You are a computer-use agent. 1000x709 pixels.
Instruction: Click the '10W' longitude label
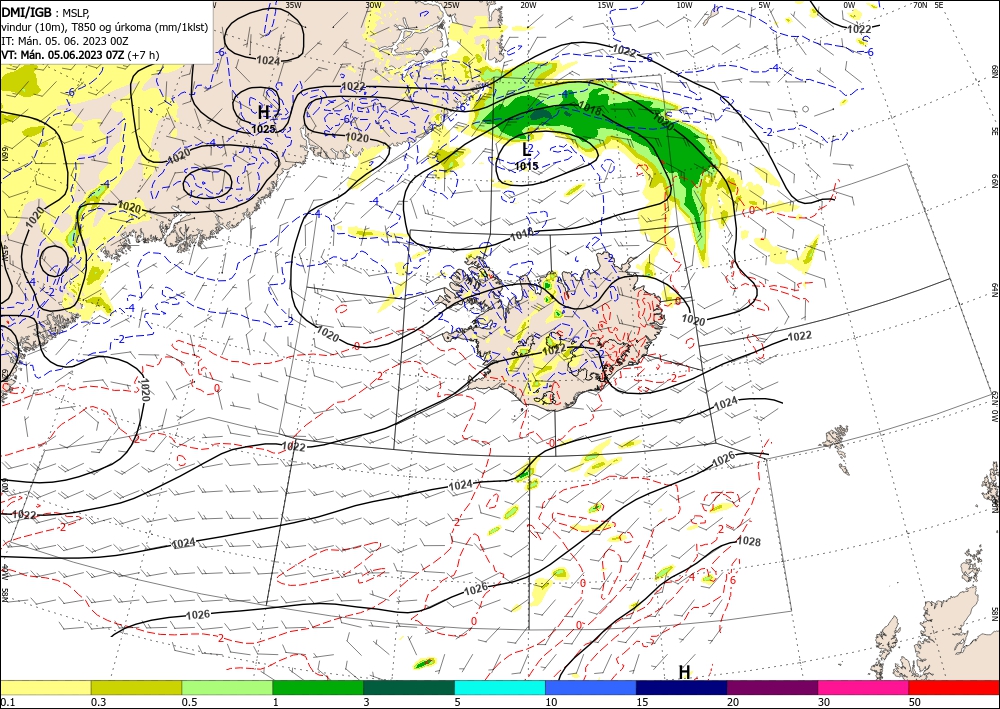pyautogui.click(x=684, y=5)
